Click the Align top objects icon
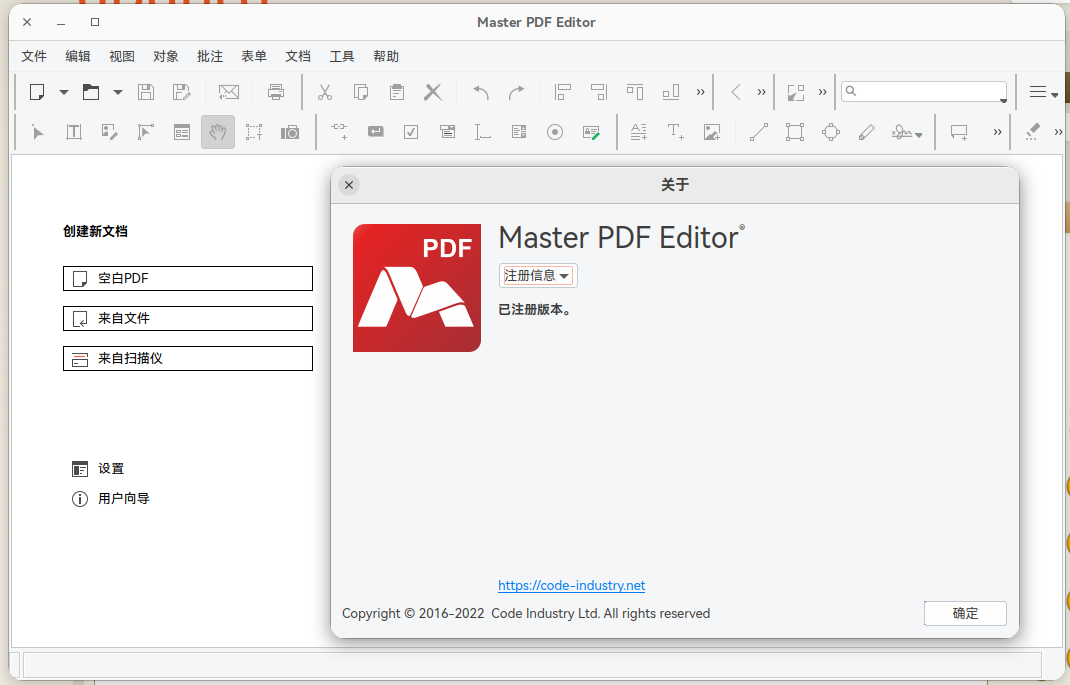1070x685 pixels. (635, 92)
